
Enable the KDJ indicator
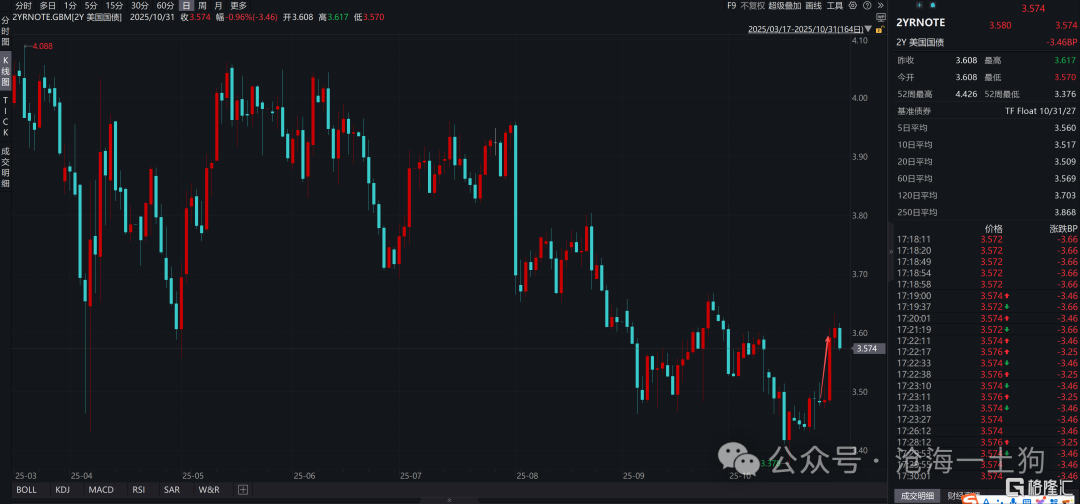point(62,490)
